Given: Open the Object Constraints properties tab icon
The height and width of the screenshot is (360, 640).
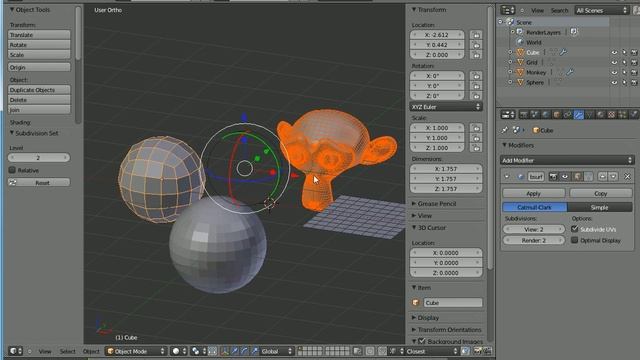Looking at the screenshot, I should pyautogui.click(x=567, y=115).
